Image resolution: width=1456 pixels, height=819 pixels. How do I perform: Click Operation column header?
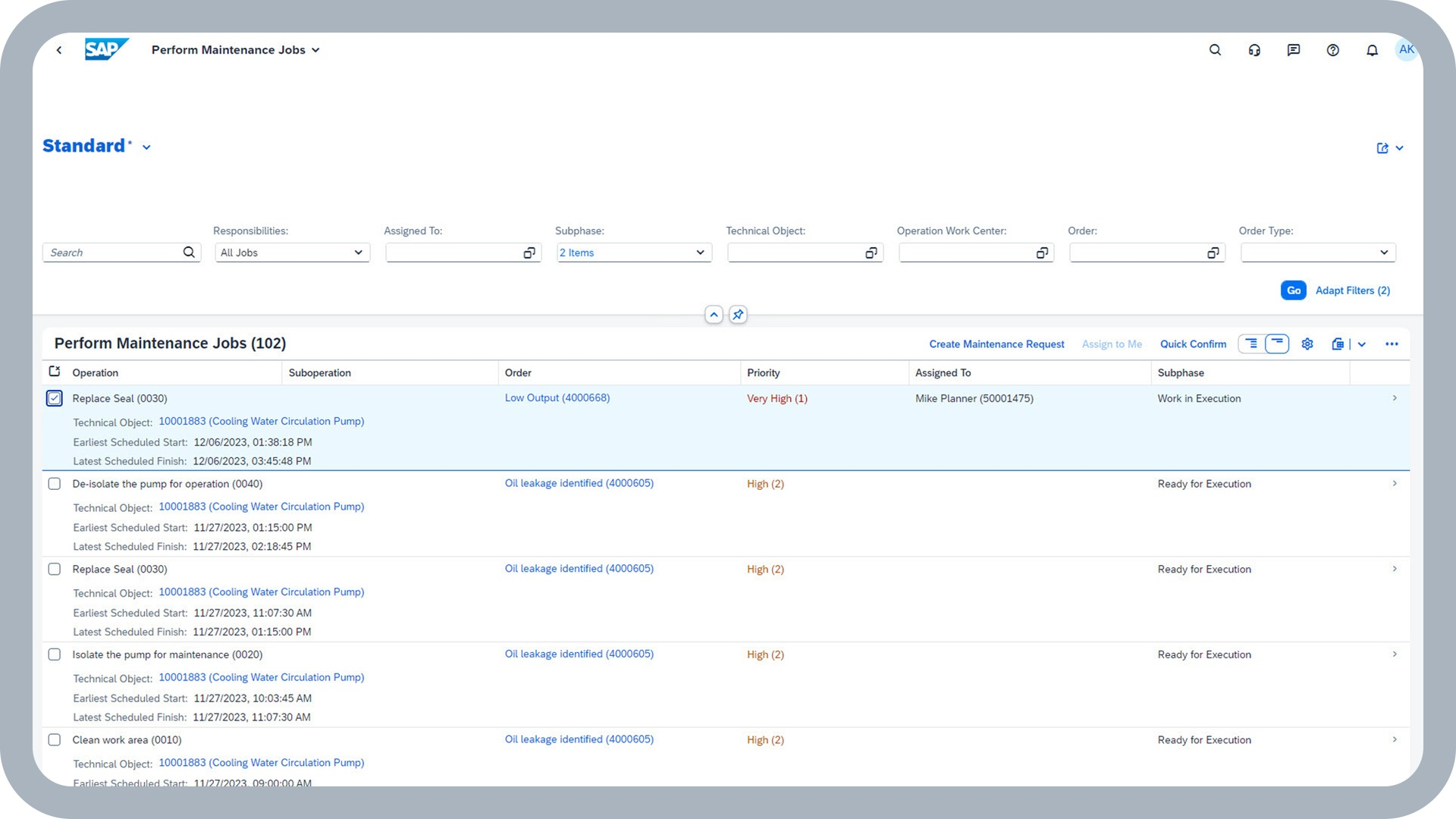pyautogui.click(x=96, y=373)
